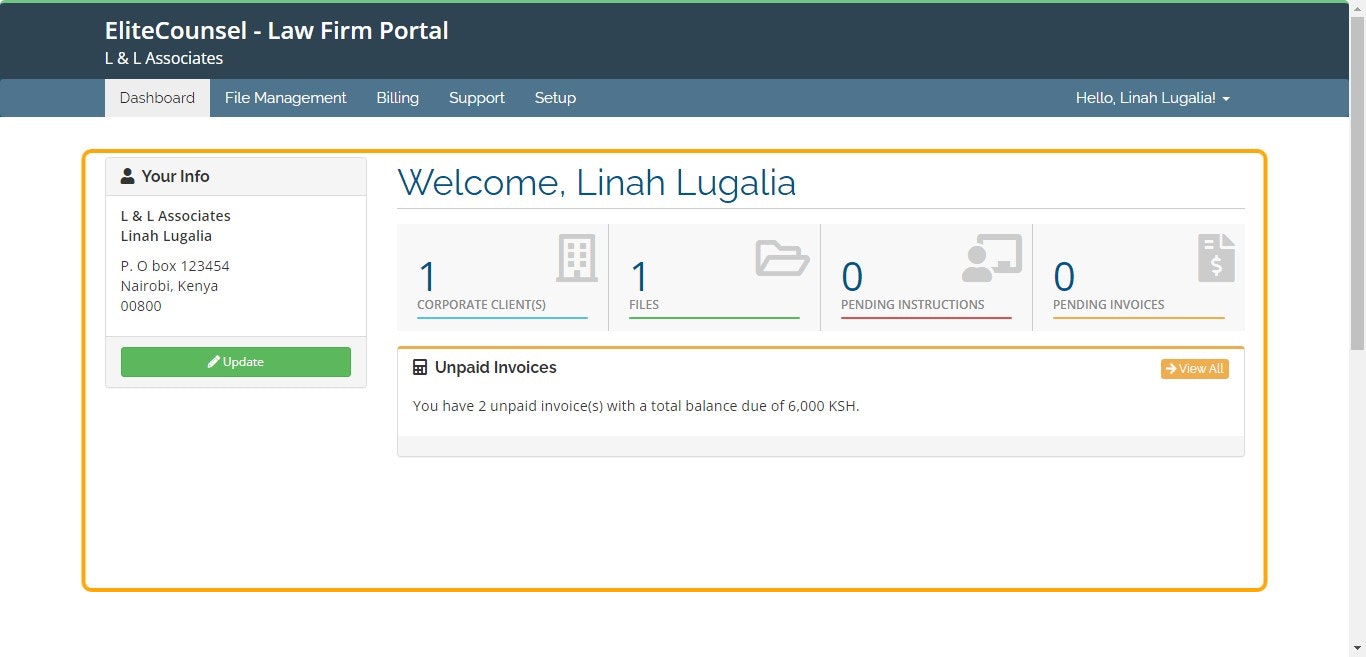Image resolution: width=1366 pixels, height=657 pixels.
Task: Click the 0 Pending Invoices count
Action: click(x=1064, y=277)
